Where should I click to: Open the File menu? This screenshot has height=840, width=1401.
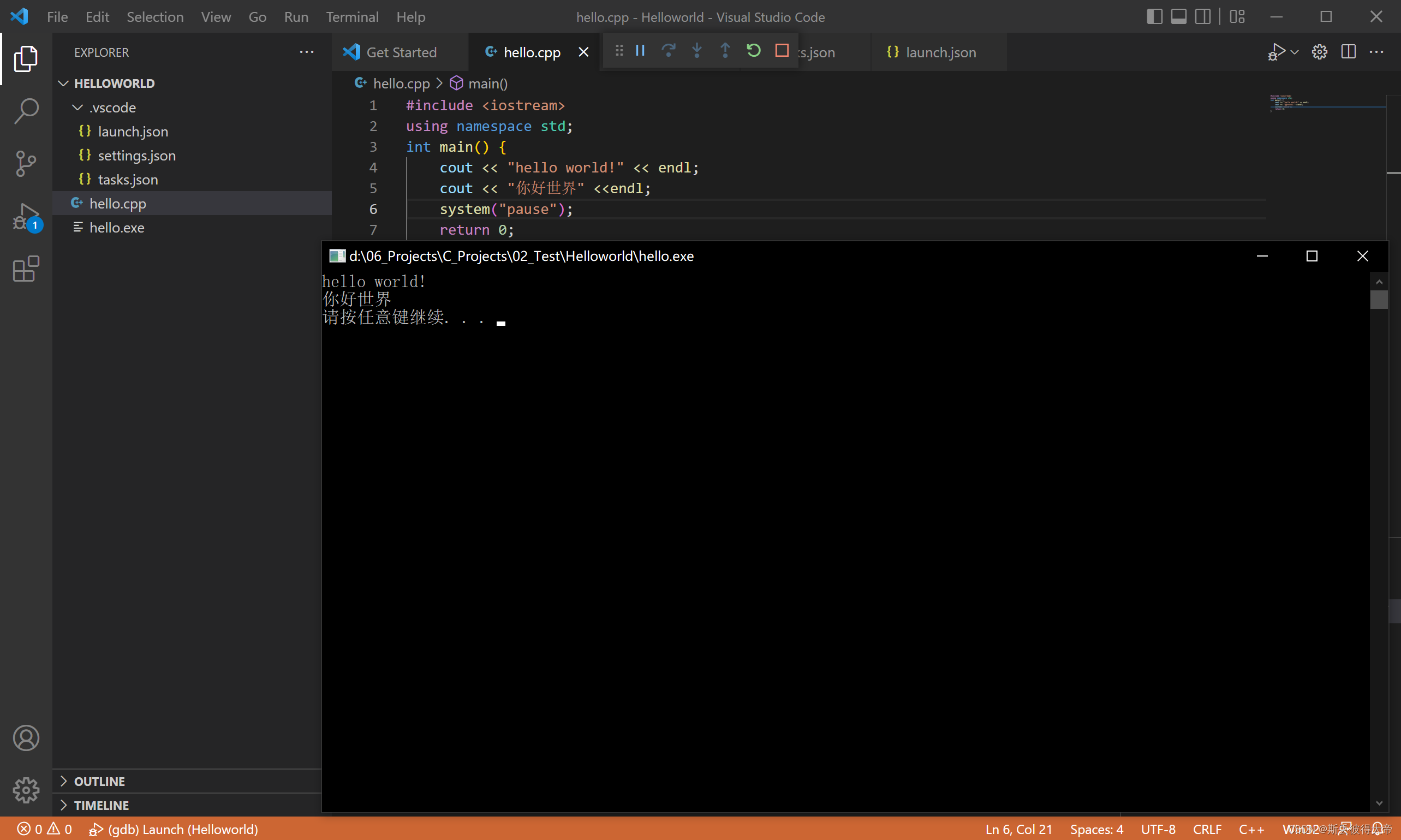[x=57, y=17]
